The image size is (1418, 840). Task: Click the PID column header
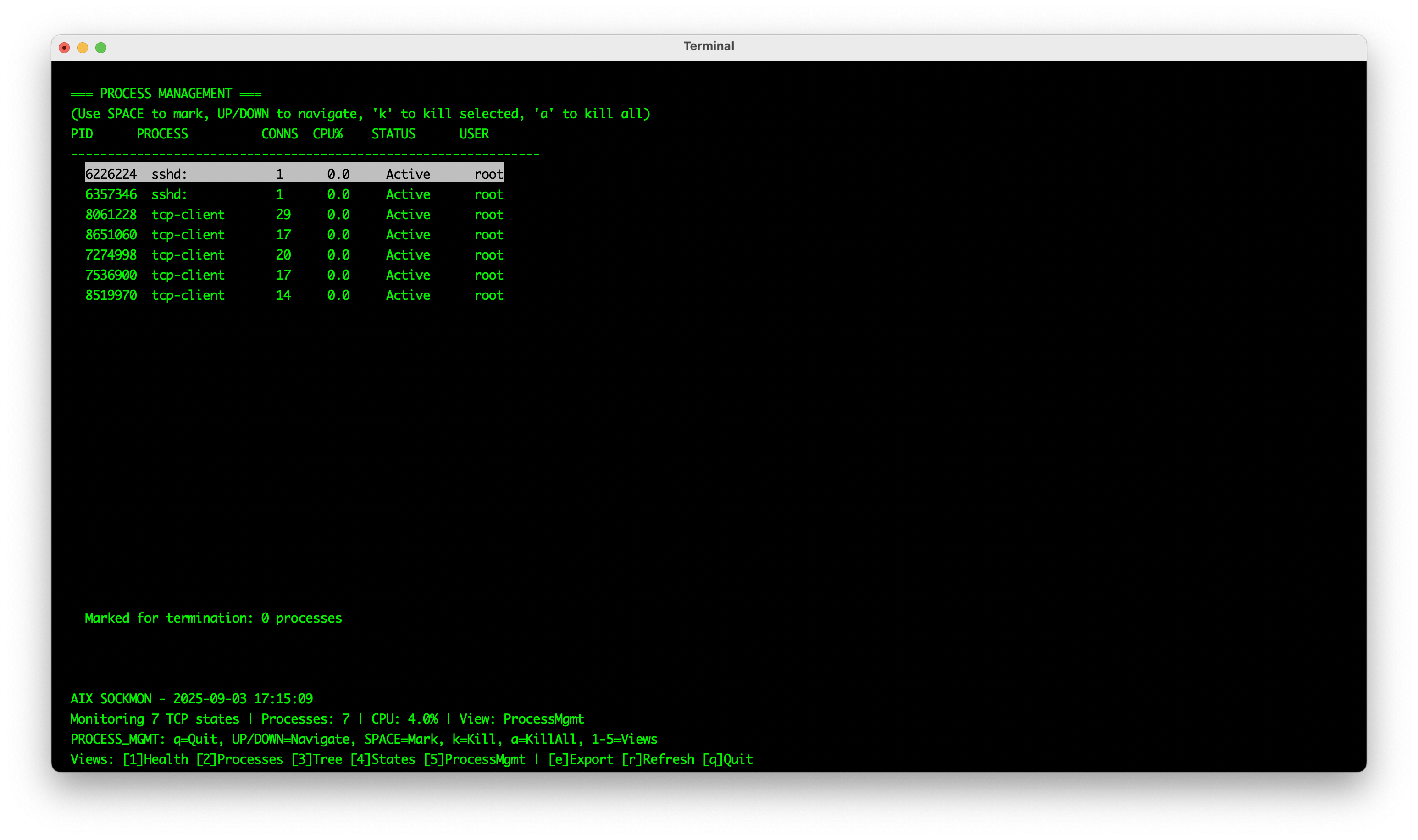(x=82, y=134)
